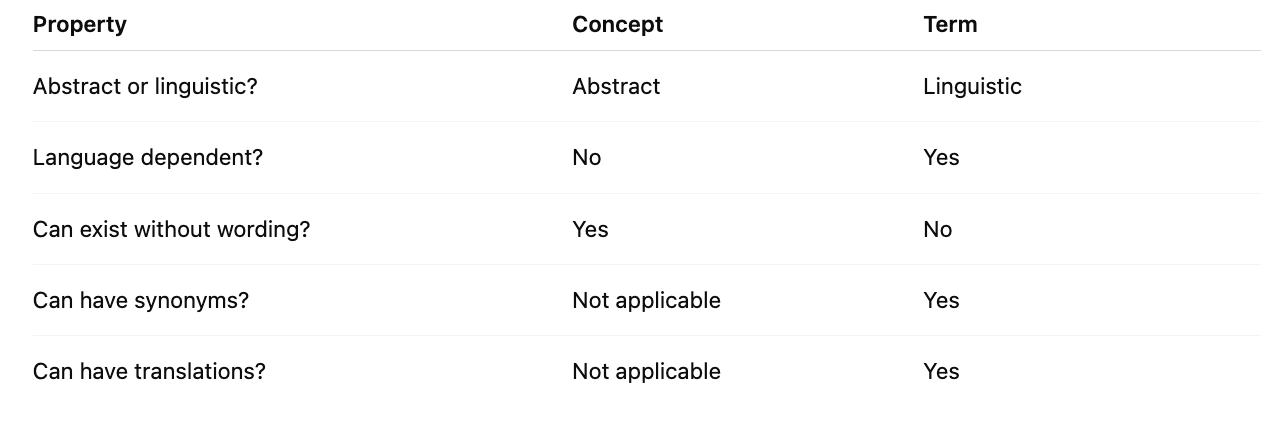The width and height of the screenshot is (1282, 434).
Task: Select the 'Can exist without wording?' label
Action: pyautogui.click(x=171, y=230)
